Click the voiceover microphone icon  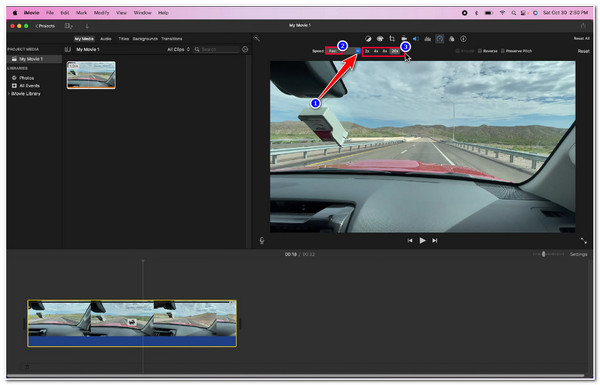(x=262, y=240)
